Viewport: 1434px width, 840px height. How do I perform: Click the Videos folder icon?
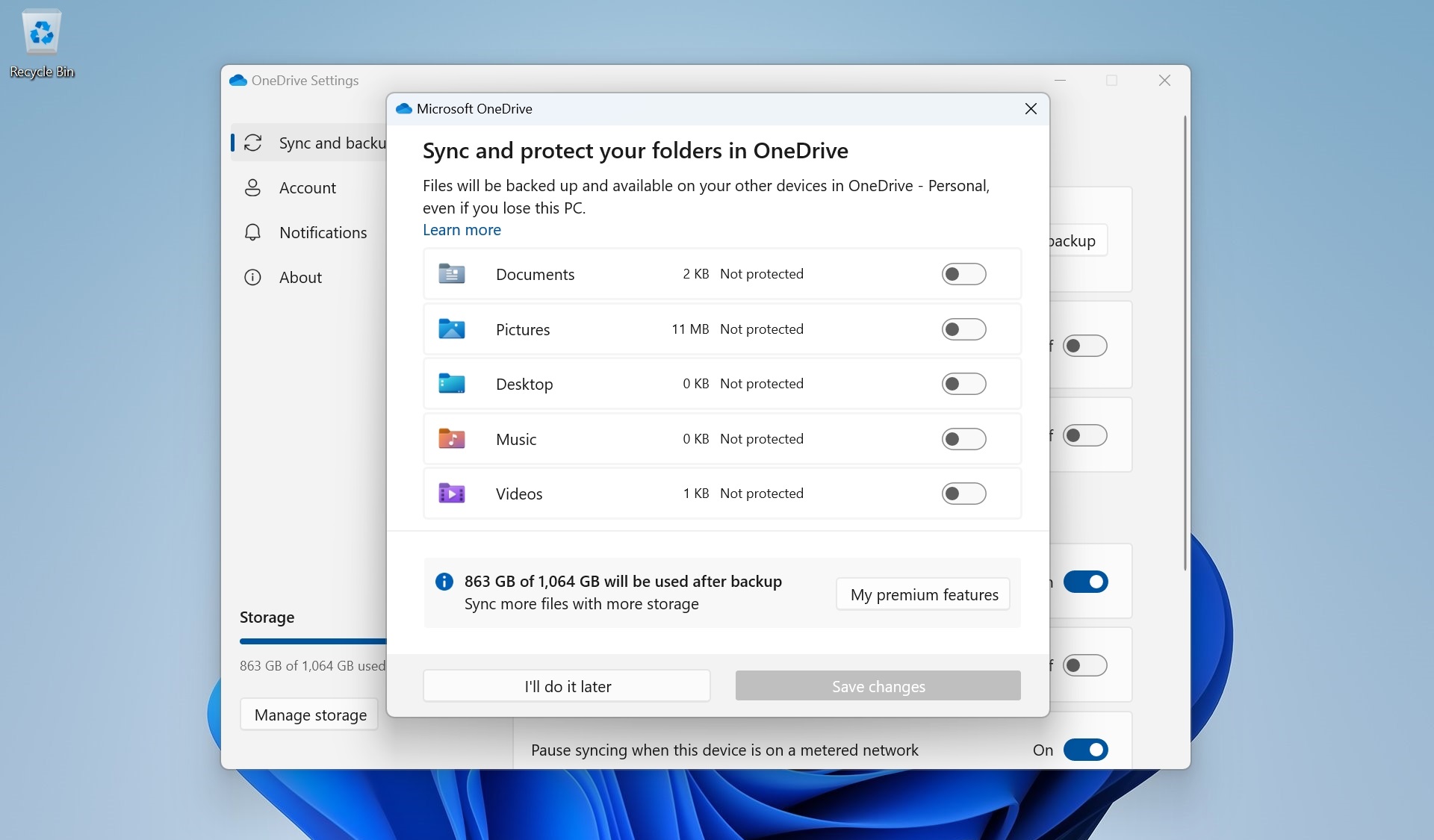451,494
